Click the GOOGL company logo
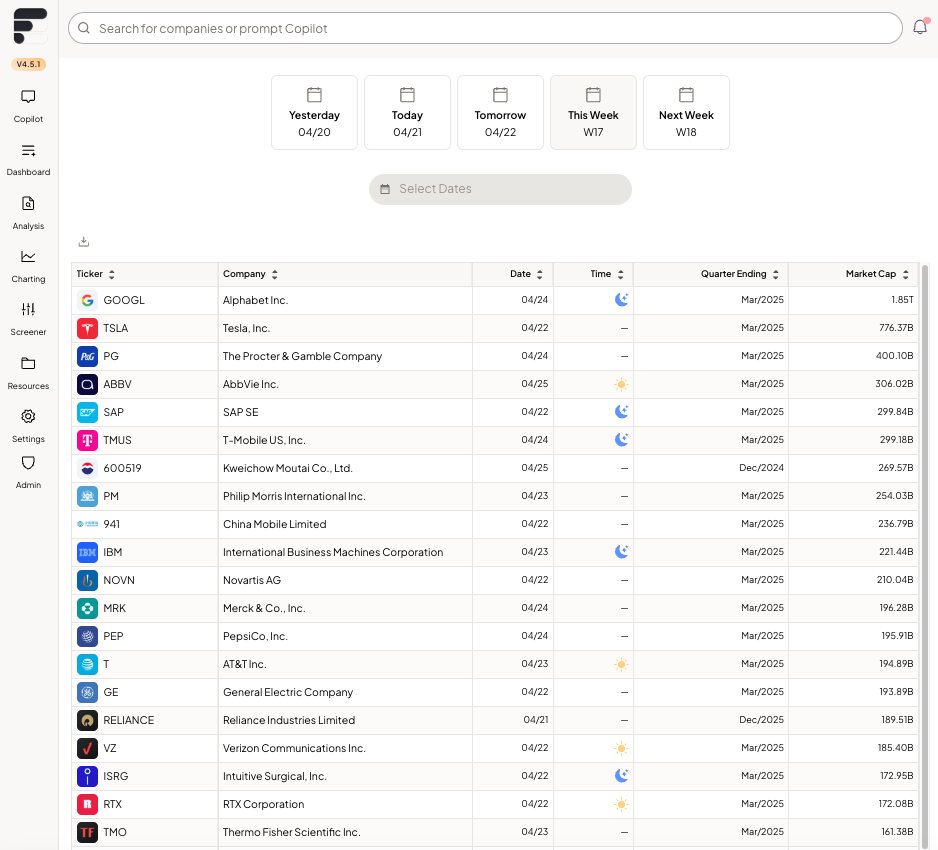The image size is (938, 850). [x=87, y=300]
